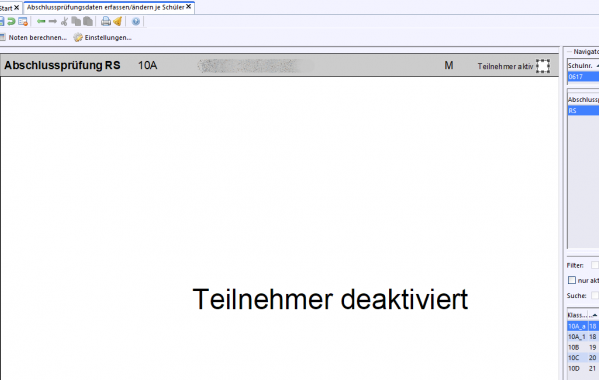Enable the nur aktive checkbox in navigator

[x=571, y=280]
